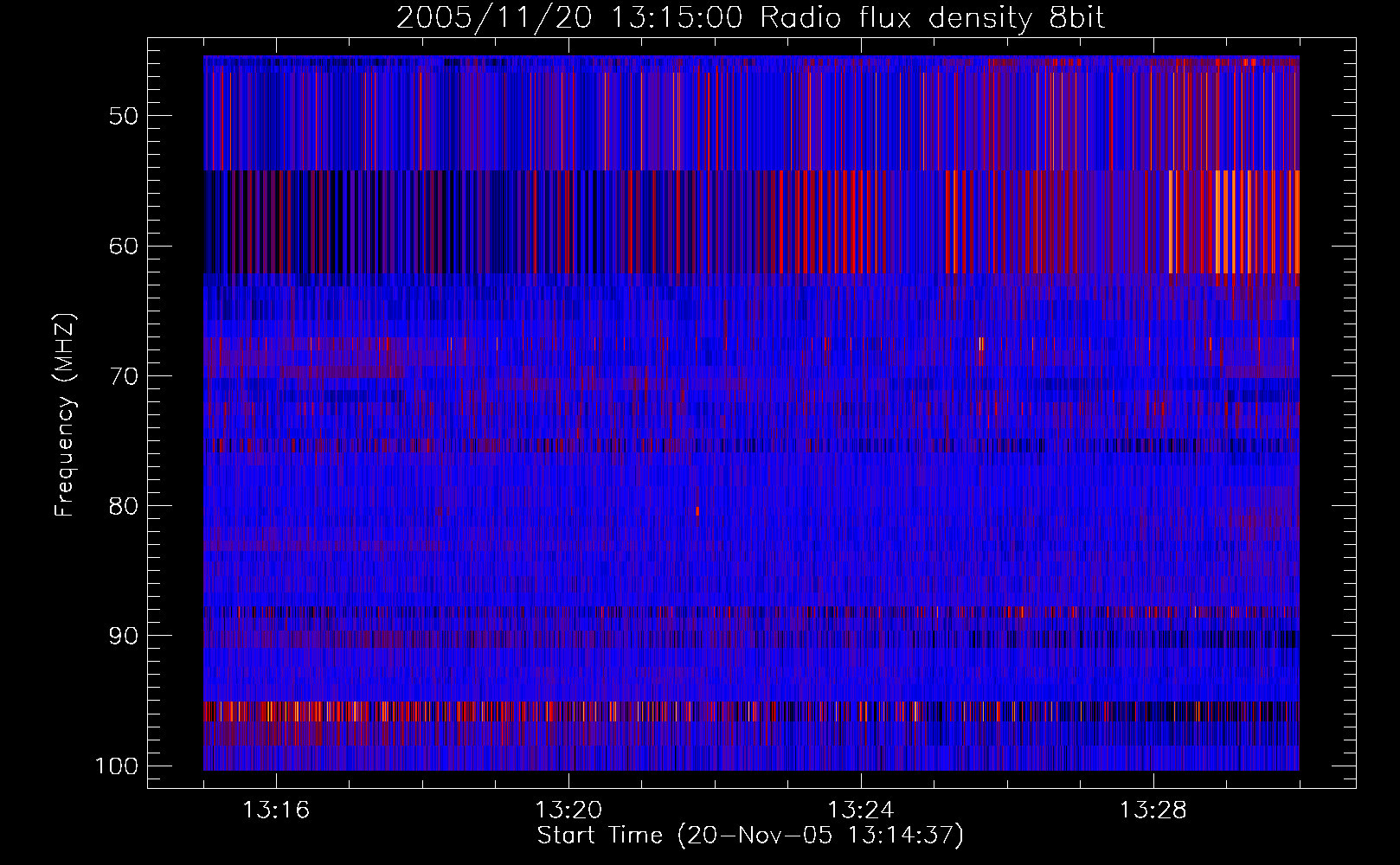1400x865 pixels.
Task: Click the "Start Time (20-Nov-05 13:14:37)" label
Action: (x=750, y=836)
